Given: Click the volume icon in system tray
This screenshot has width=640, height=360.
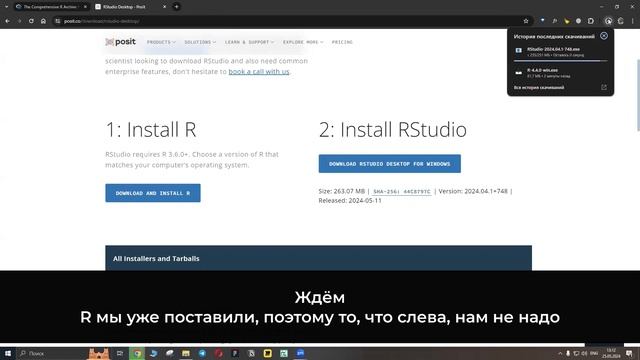Looking at the screenshot, I should click(584, 353).
